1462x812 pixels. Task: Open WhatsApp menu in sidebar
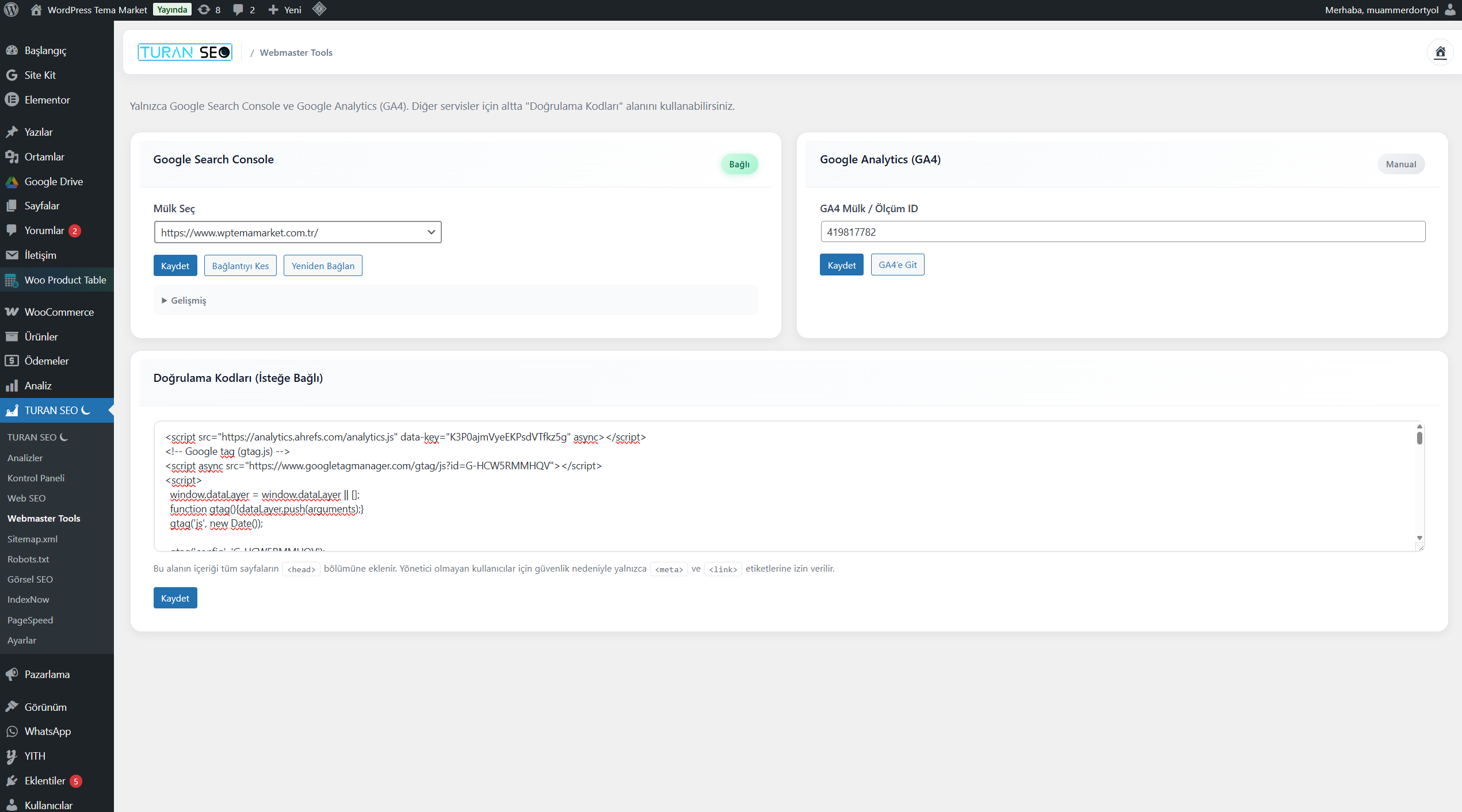[x=47, y=731]
